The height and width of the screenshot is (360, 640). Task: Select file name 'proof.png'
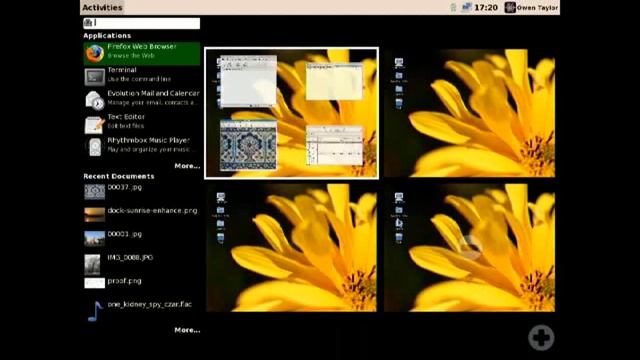point(124,281)
